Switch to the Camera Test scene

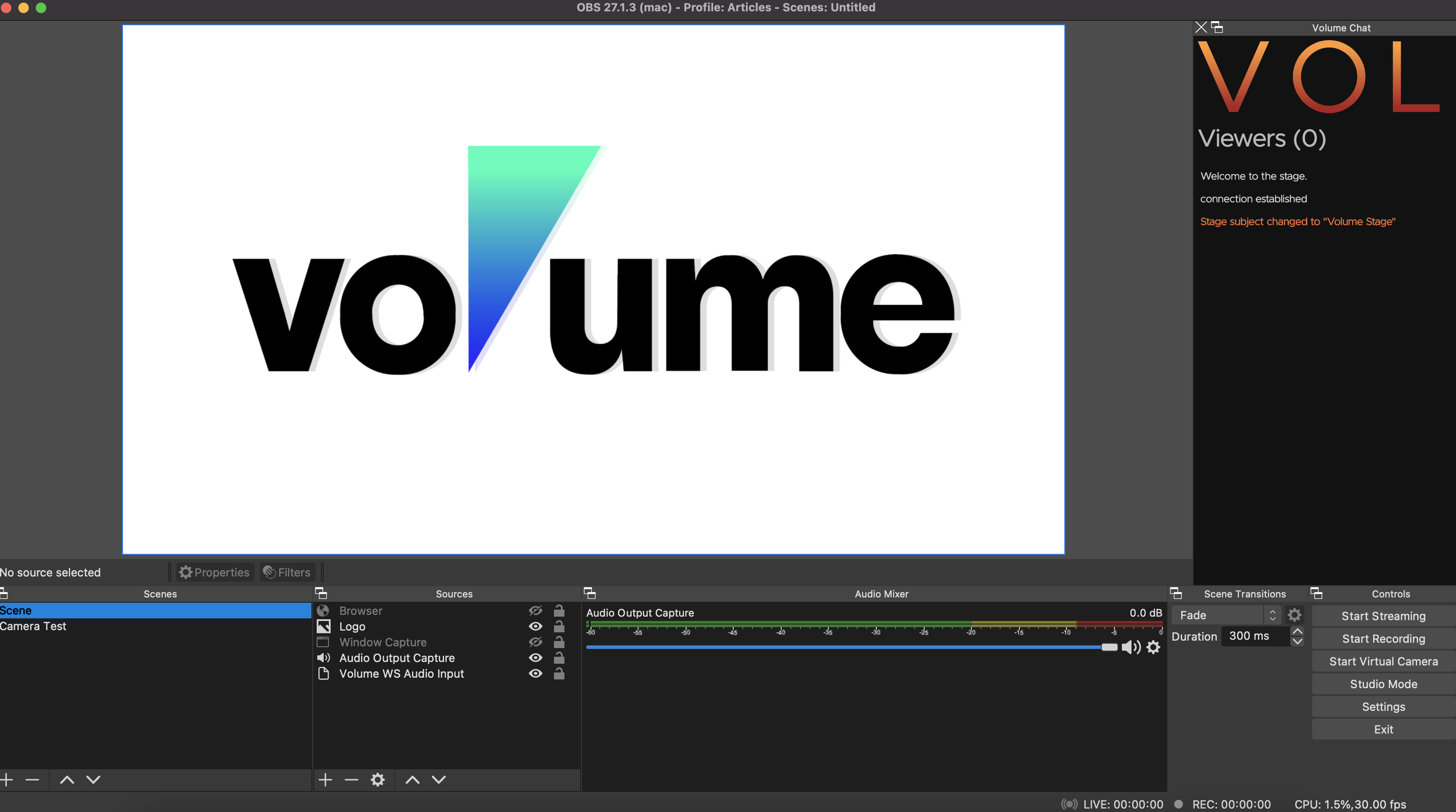(155, 626)
